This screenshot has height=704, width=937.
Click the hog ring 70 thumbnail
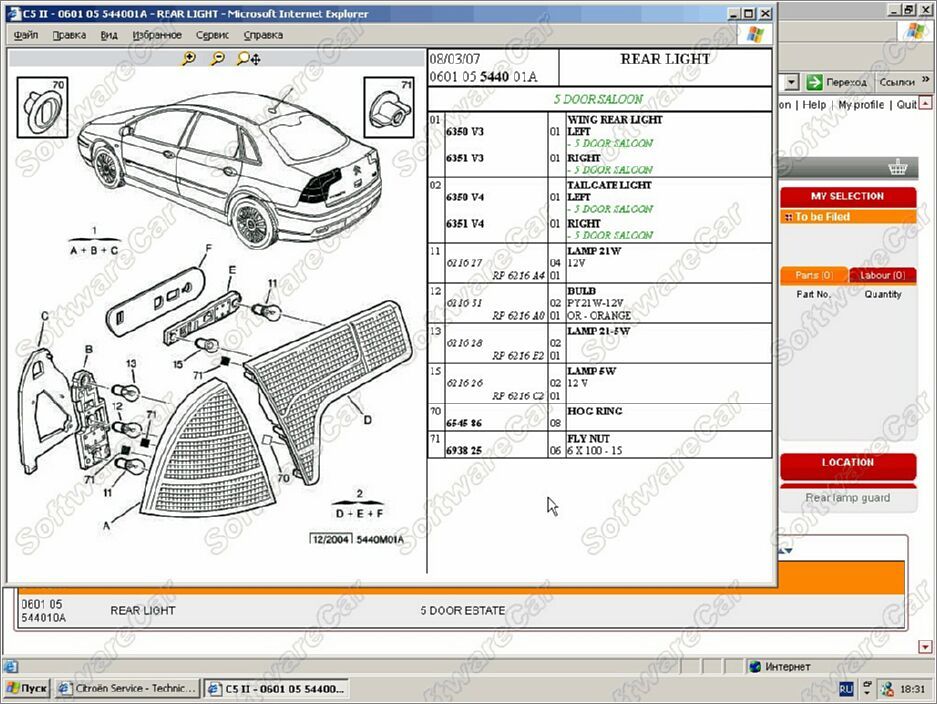[42, 107]
